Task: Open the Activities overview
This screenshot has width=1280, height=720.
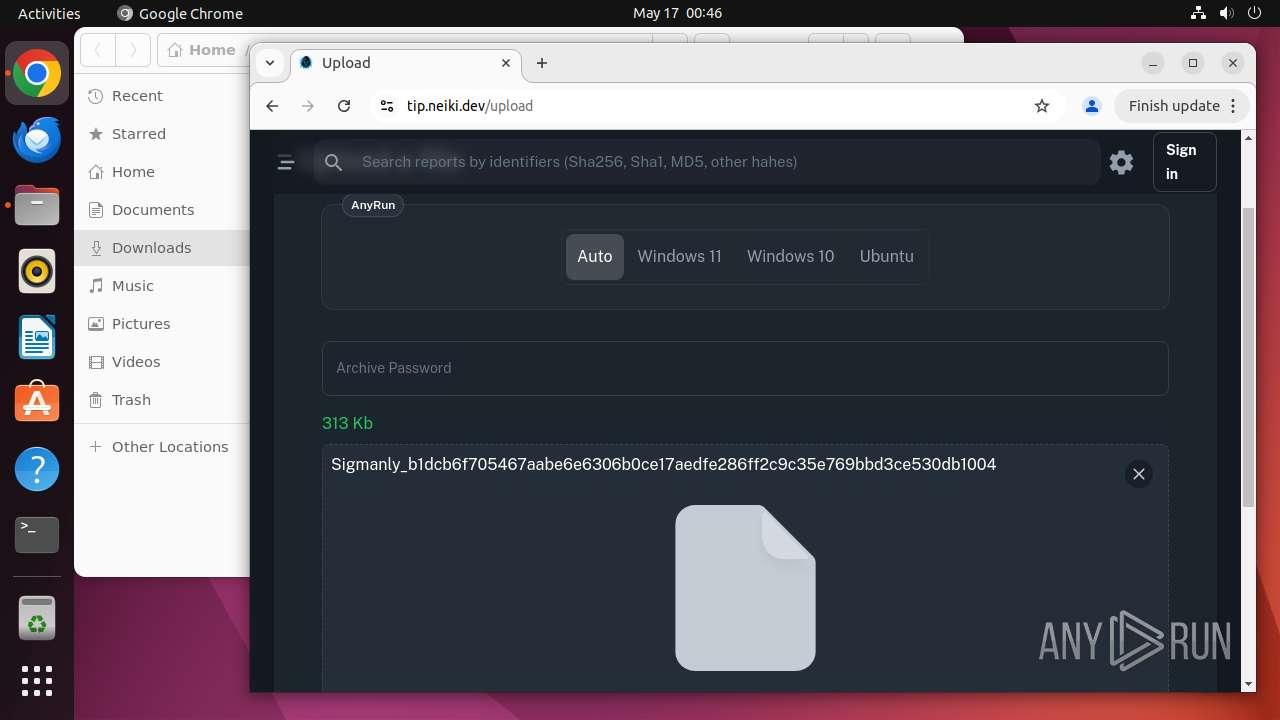Action: pos(49,13)
